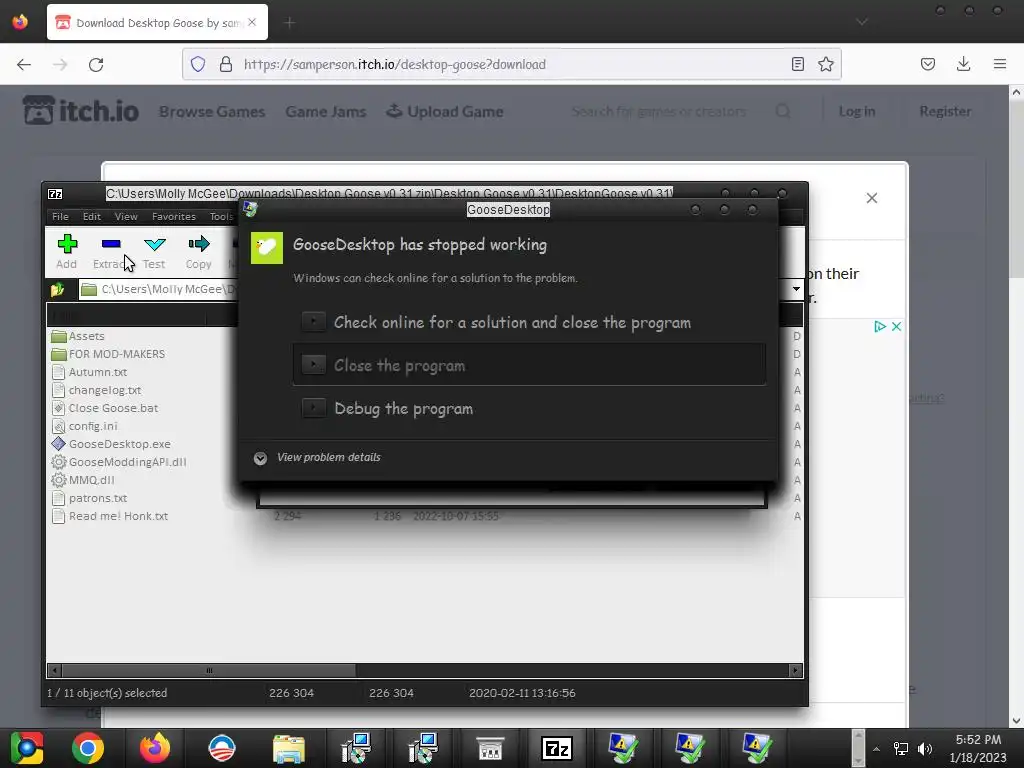Click the Test toolbar icon in 7-Zip

[x=154, y=251]
